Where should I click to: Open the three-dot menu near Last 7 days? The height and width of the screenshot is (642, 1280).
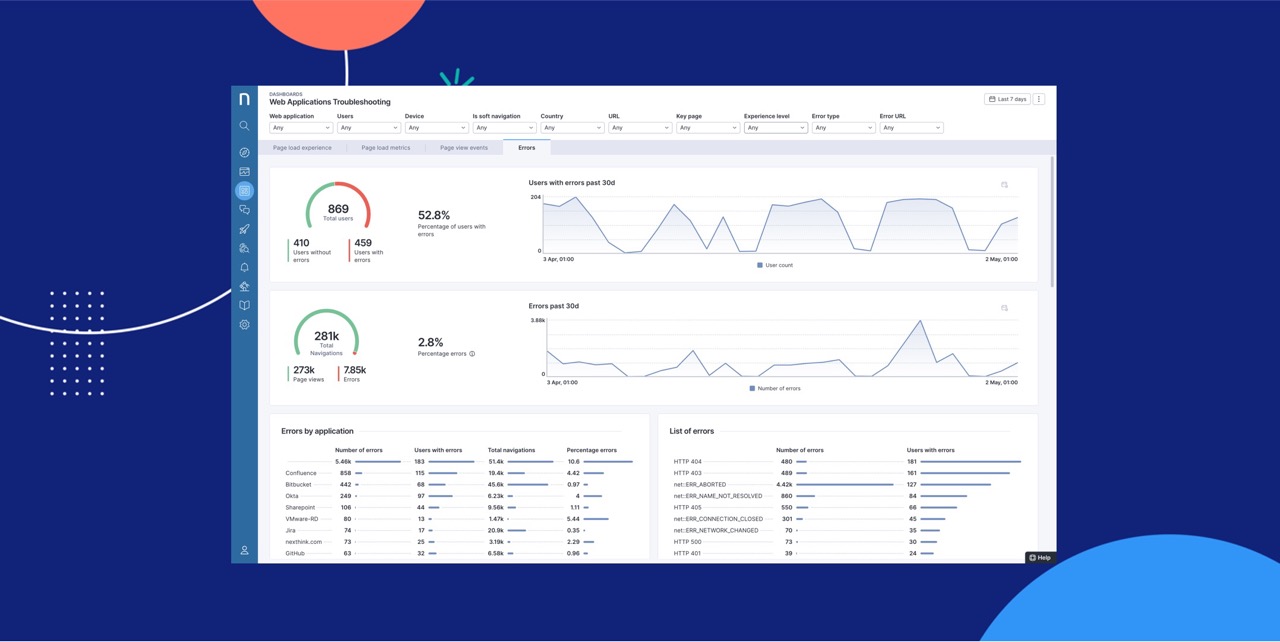coord(1038,99)
